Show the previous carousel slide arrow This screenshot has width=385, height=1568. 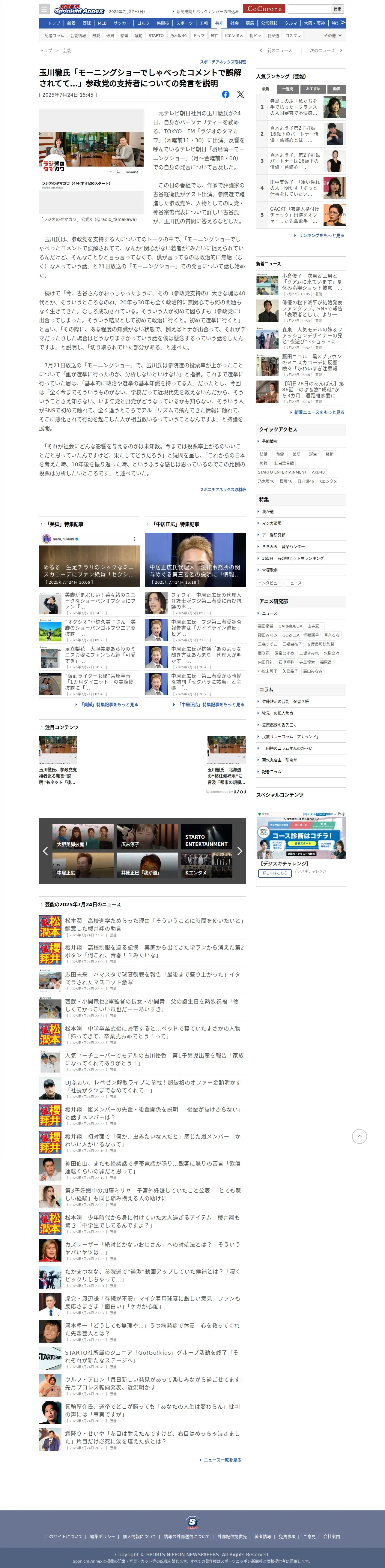pyautogui.click(x=45, y=851)
